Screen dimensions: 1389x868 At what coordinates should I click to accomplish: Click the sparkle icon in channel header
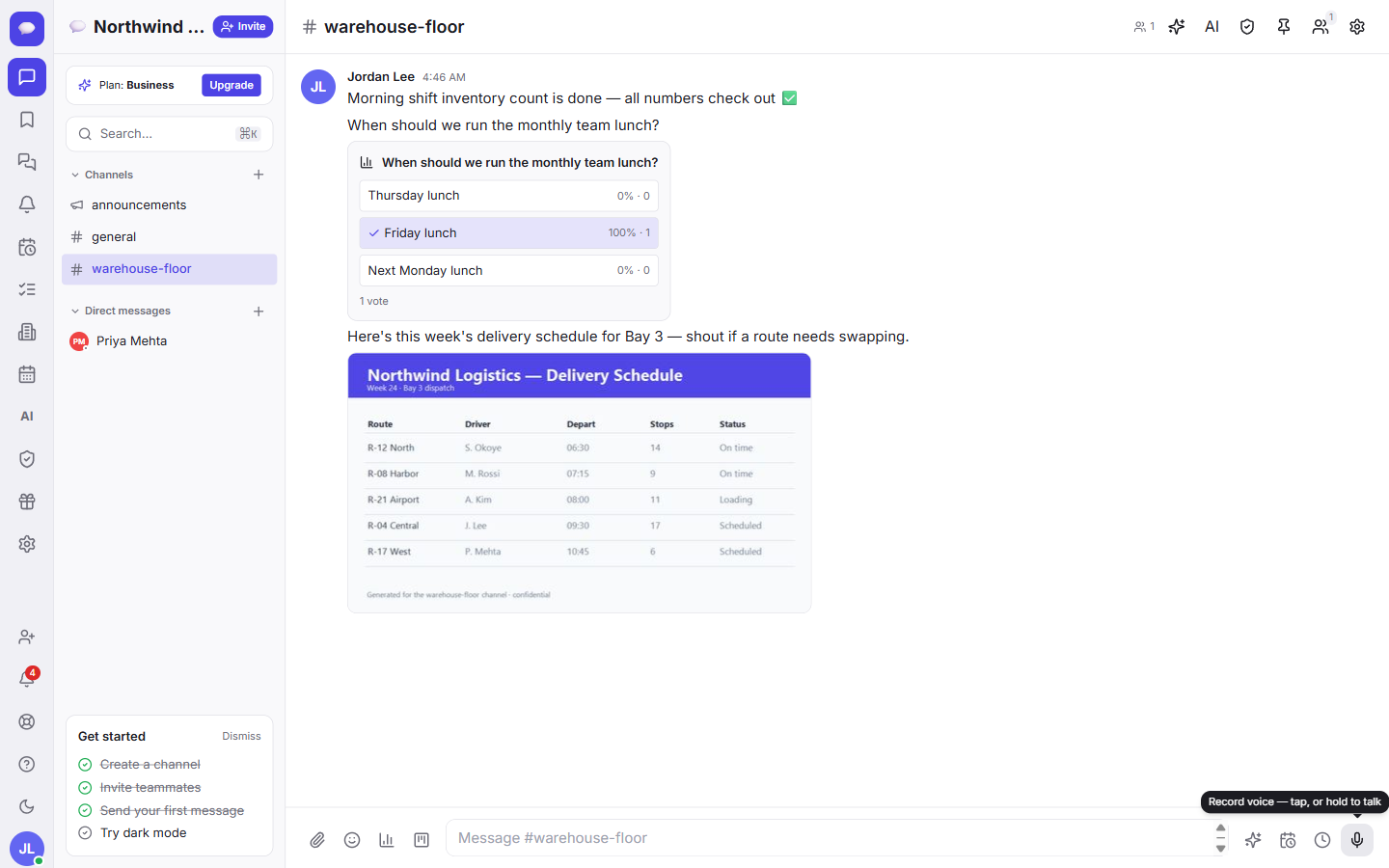pyautogui.click(x=1176, y=27)
